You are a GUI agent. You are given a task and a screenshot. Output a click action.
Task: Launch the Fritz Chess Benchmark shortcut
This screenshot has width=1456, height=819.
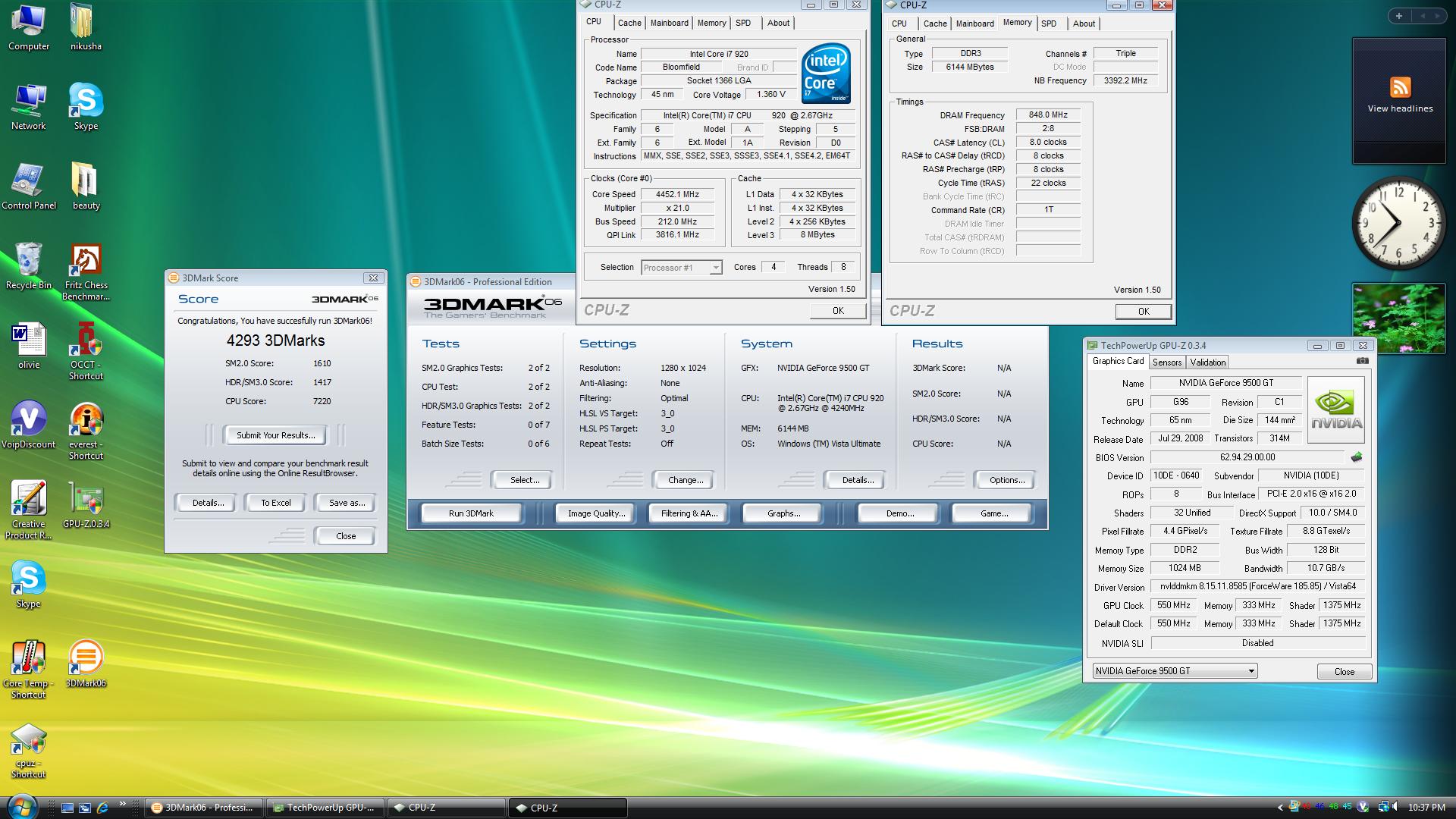point(86,272)
